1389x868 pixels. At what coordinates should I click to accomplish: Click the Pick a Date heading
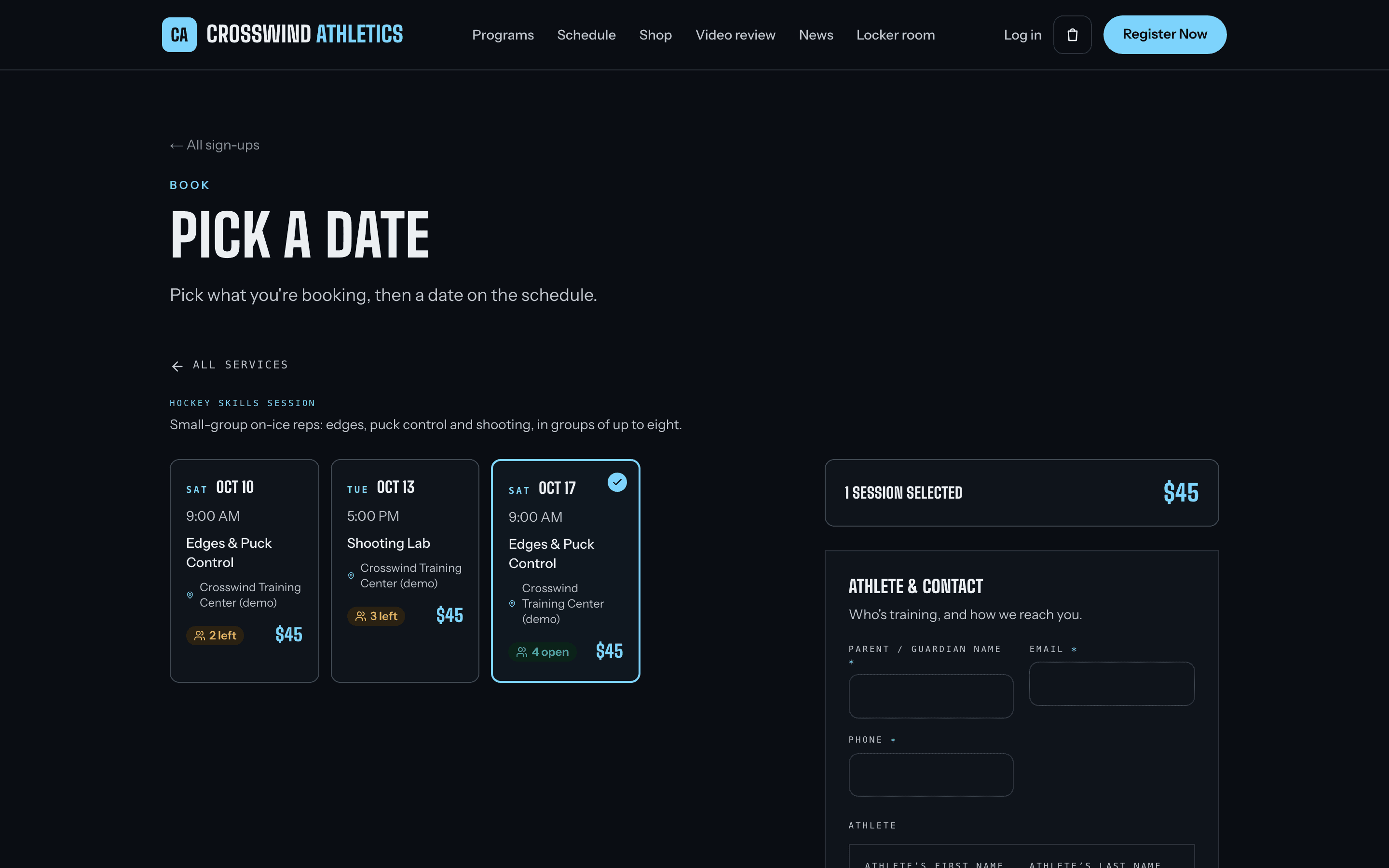tap(300, 234)
